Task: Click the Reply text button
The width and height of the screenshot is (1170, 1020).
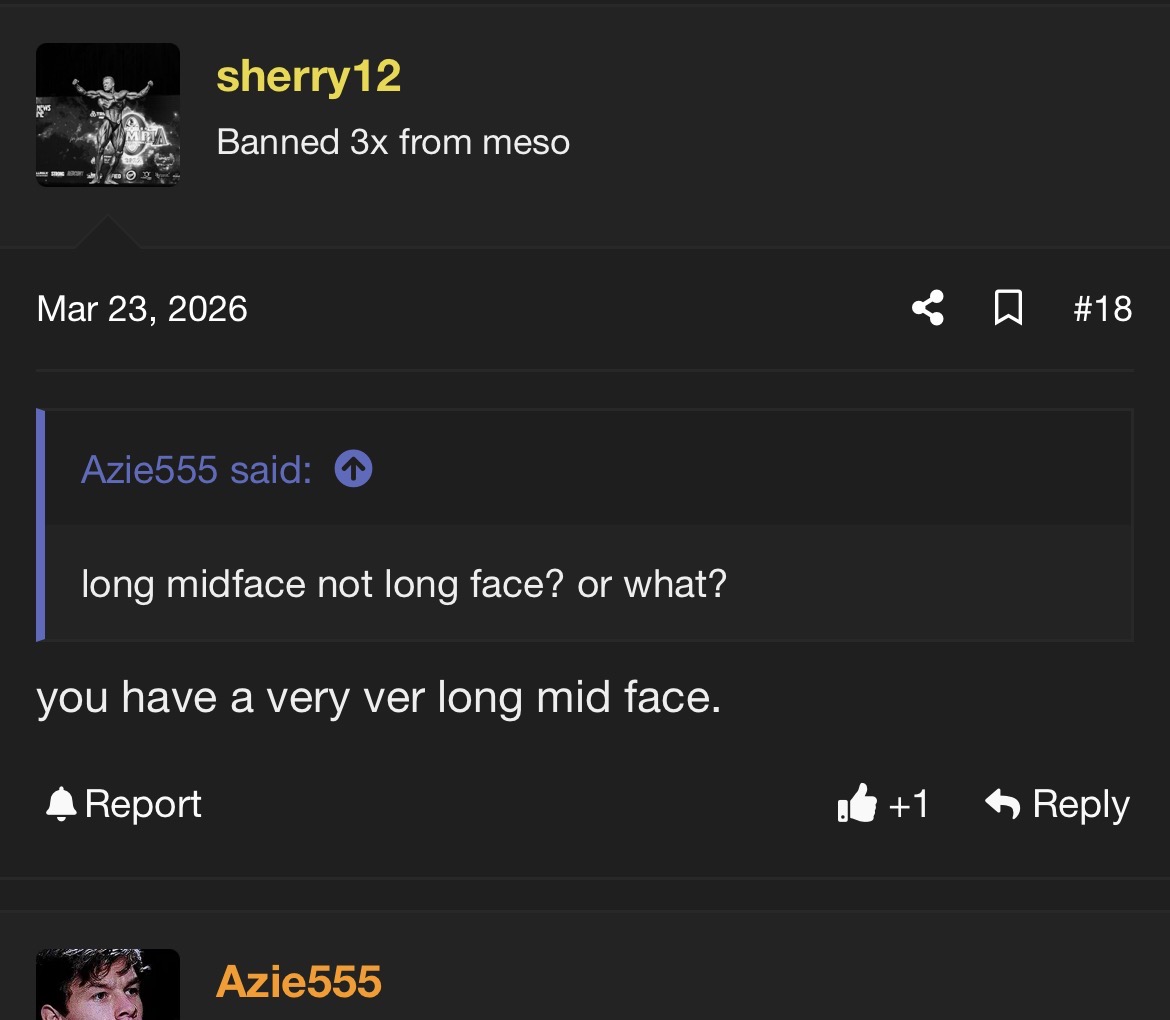Action: 1080,804
